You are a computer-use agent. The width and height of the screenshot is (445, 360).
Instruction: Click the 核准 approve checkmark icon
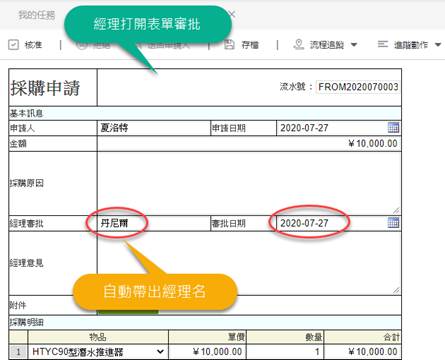[13, 45]
